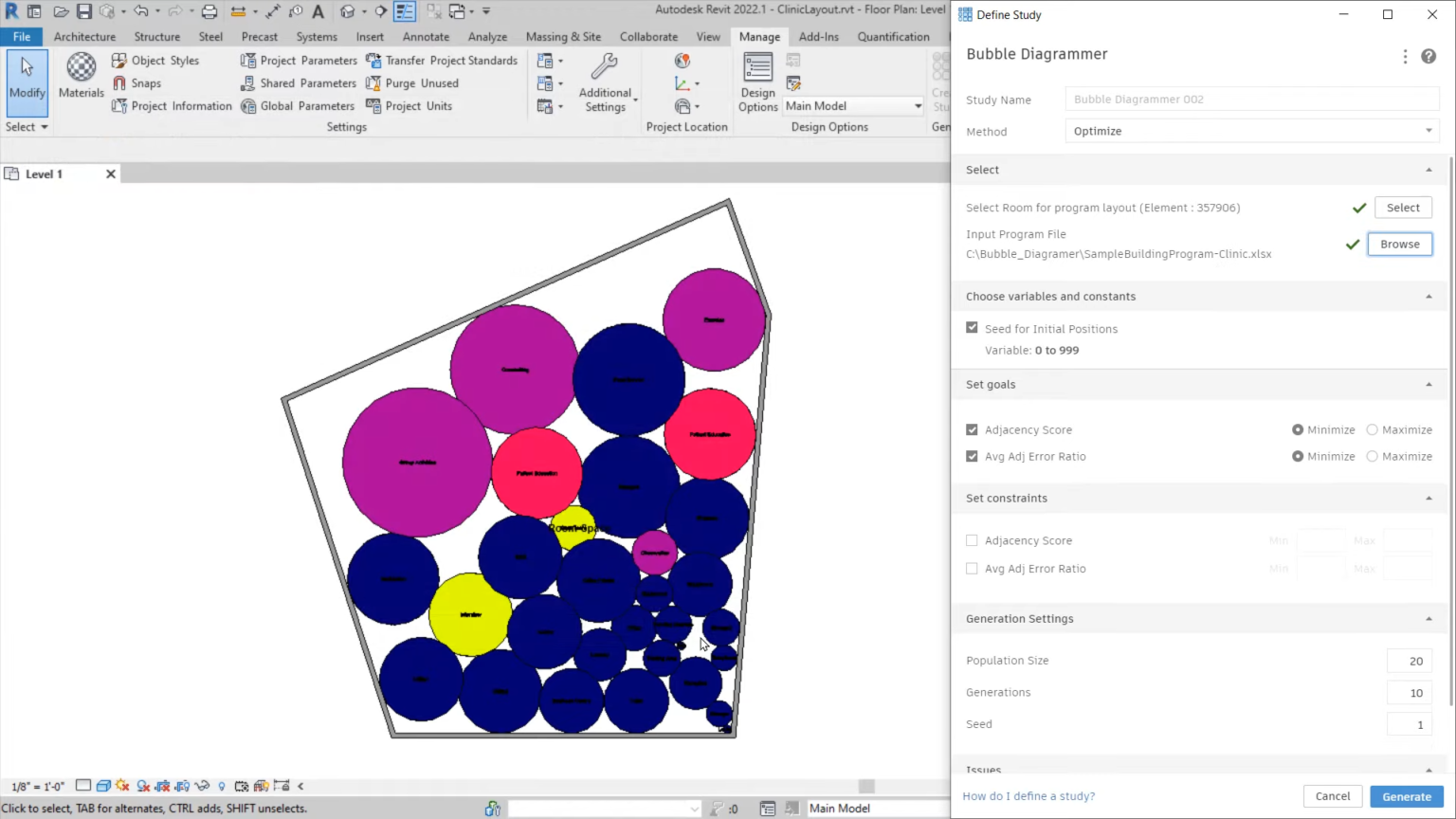Open the Method dropdown
Screen dimensions: 1456x819
click(x=1251, y=131)
